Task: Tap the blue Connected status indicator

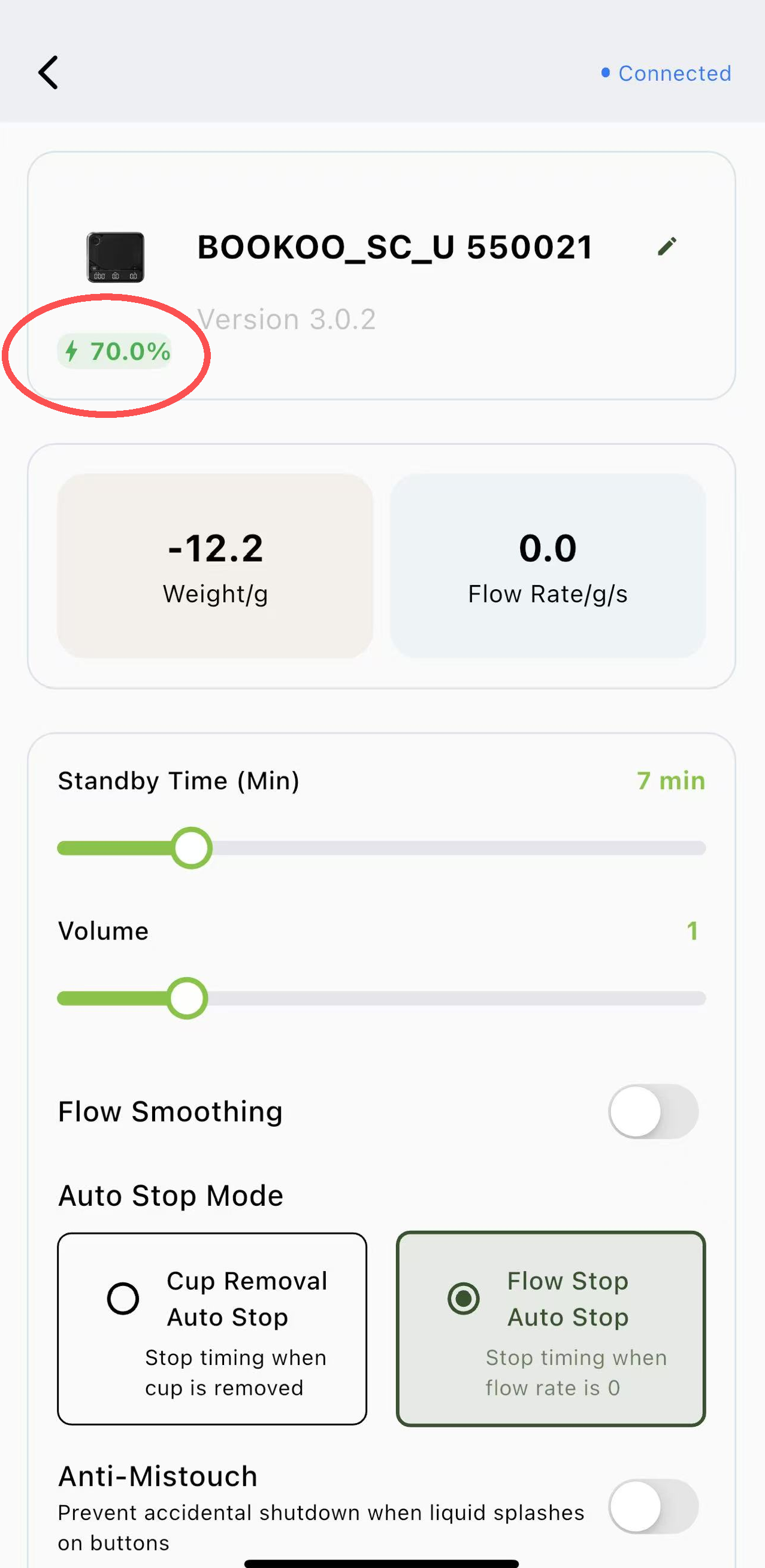Action: coord(667,74)
